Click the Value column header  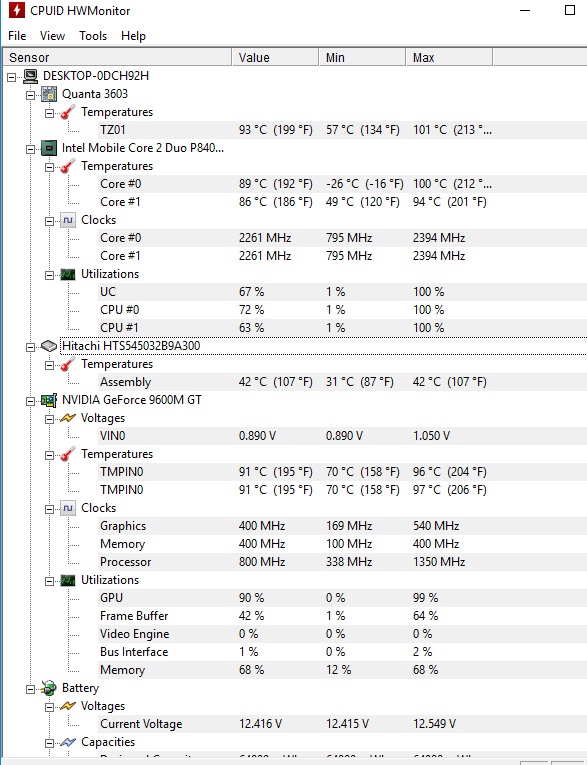[275, 58]
